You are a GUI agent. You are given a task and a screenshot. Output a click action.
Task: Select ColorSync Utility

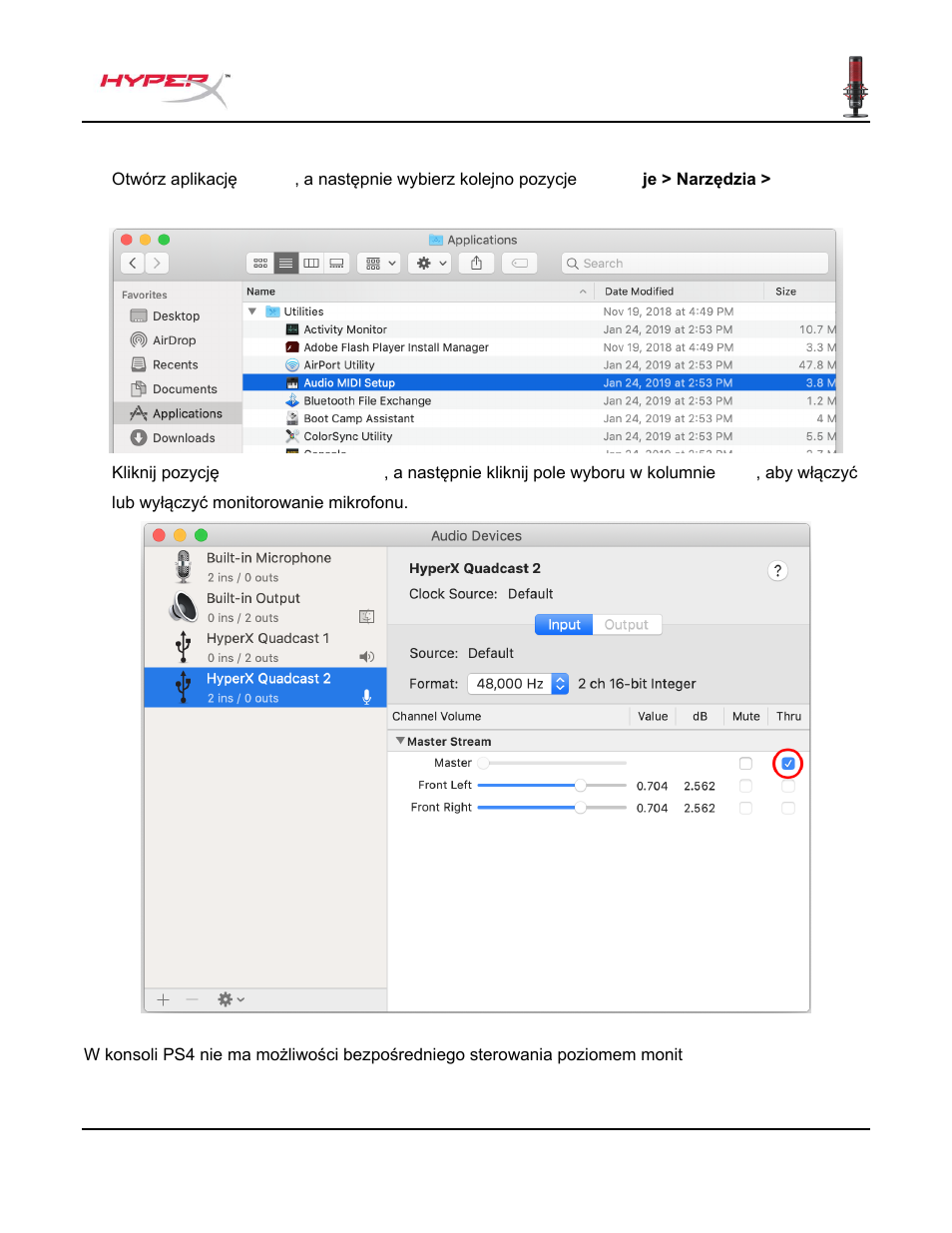pyautogui.click(x=539, y=436)
